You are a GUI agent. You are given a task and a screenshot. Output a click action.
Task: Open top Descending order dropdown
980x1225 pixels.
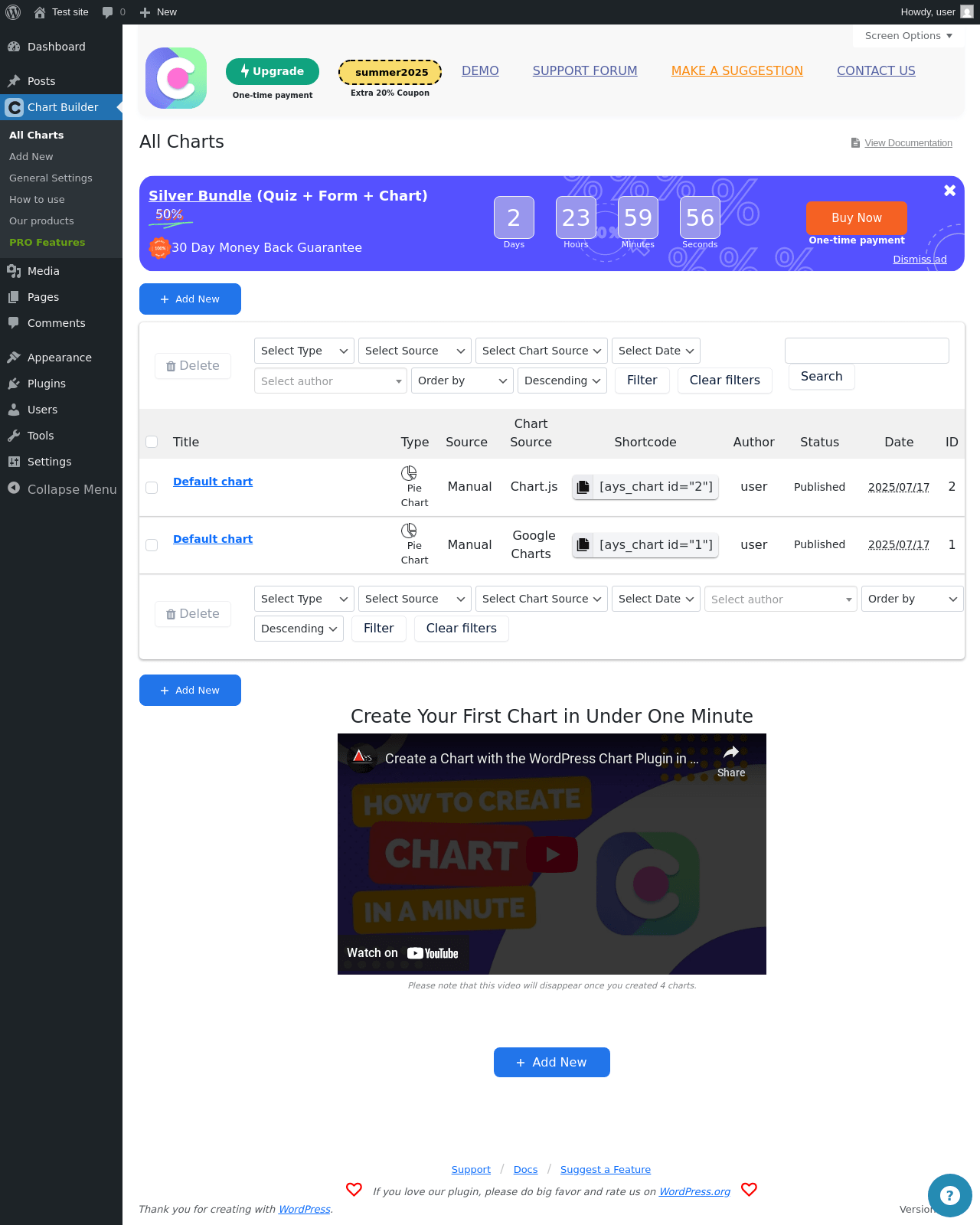(562, 381)
